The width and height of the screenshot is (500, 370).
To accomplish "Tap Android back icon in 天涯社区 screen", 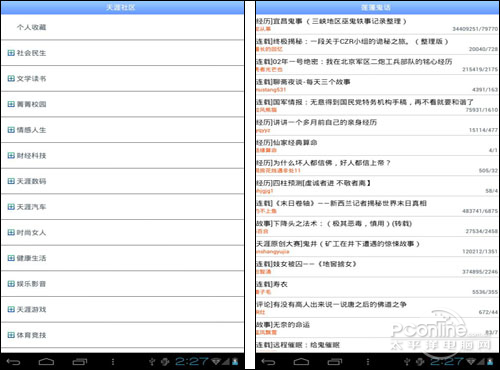I will (x=13, y=362).
